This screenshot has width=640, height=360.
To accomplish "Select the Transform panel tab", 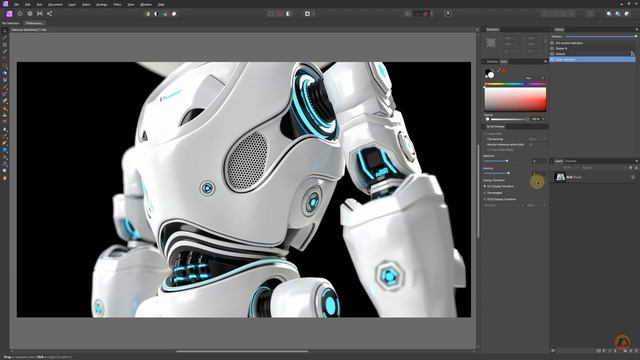I will coord(493,29).
